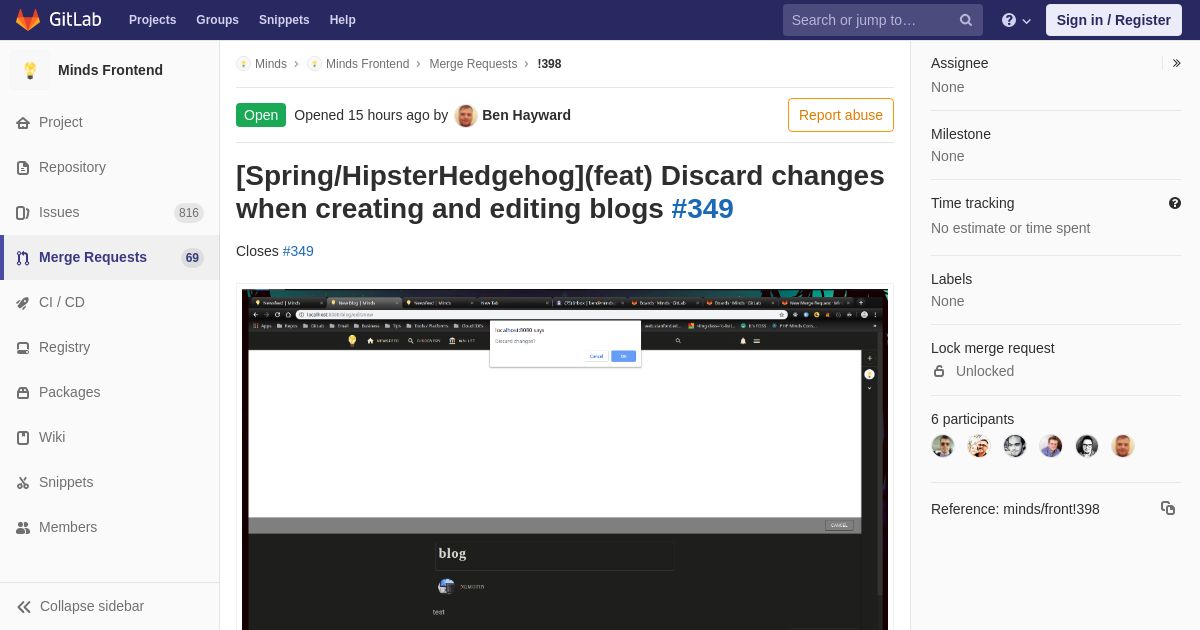Click the 'Opened 15 hours ago by' text
This screenshot has width=1200, height=630.
pos(371,115)
